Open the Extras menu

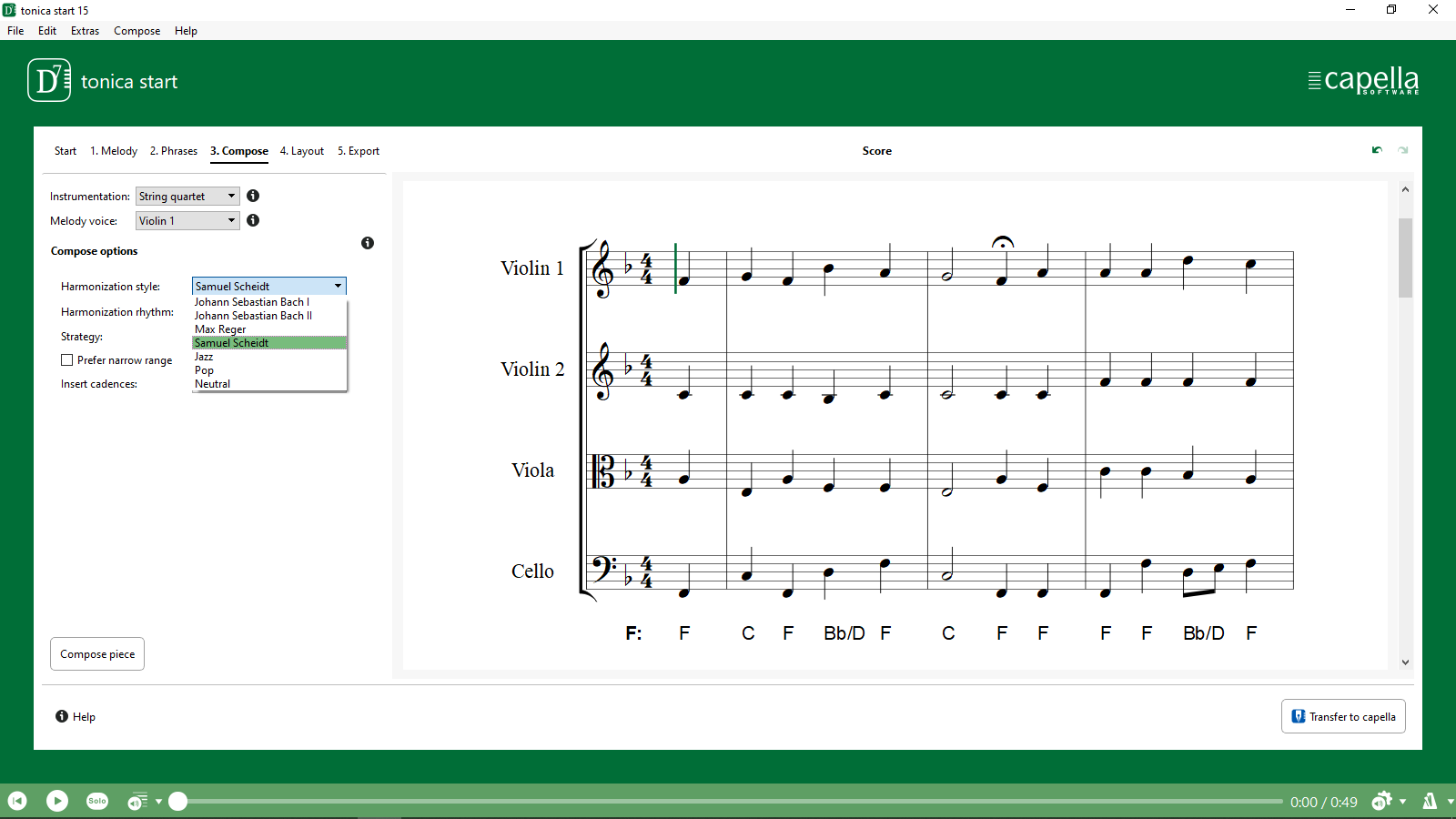[x=86, y=31]
